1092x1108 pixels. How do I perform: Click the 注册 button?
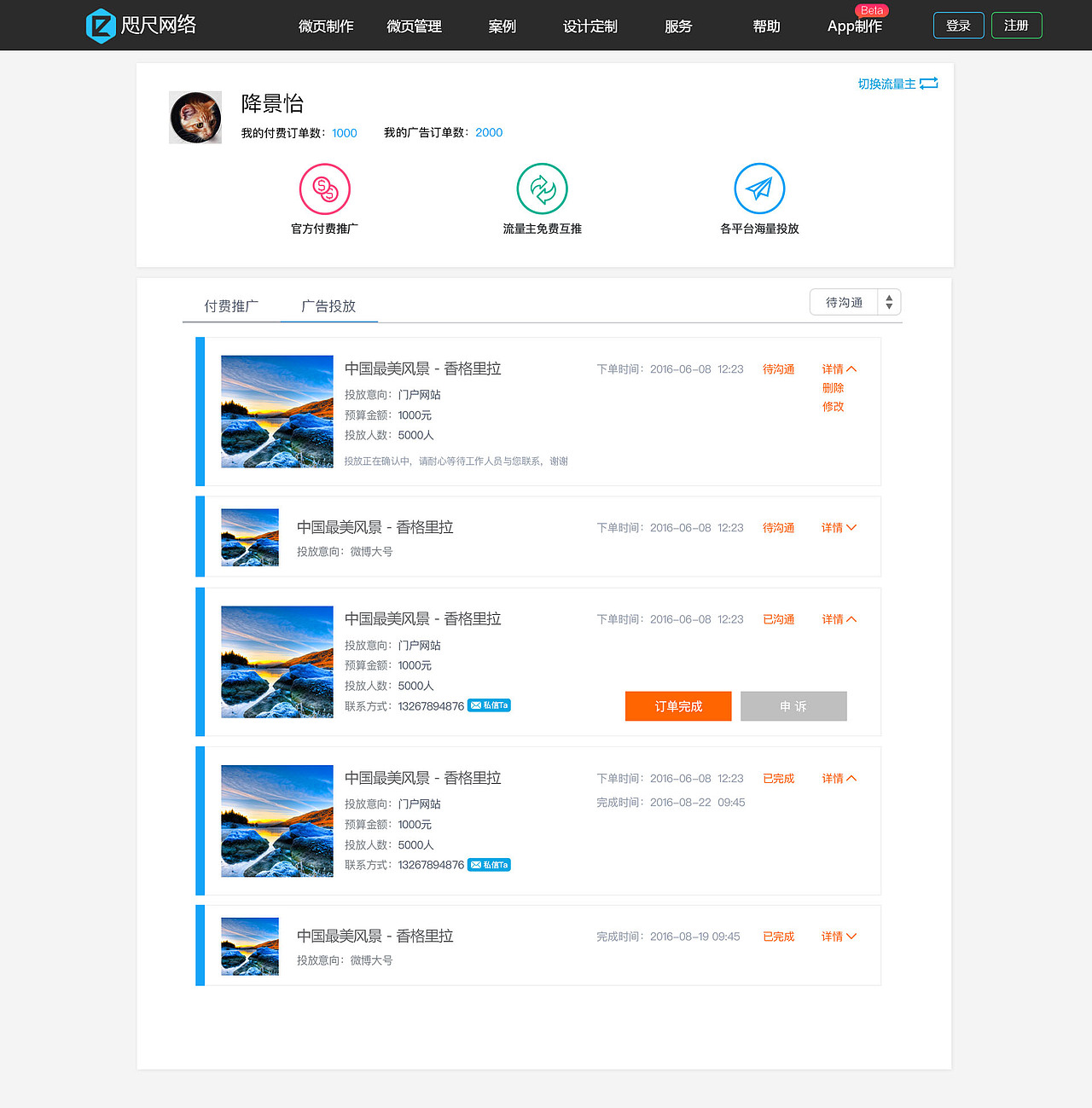[x=1017, y=26]
